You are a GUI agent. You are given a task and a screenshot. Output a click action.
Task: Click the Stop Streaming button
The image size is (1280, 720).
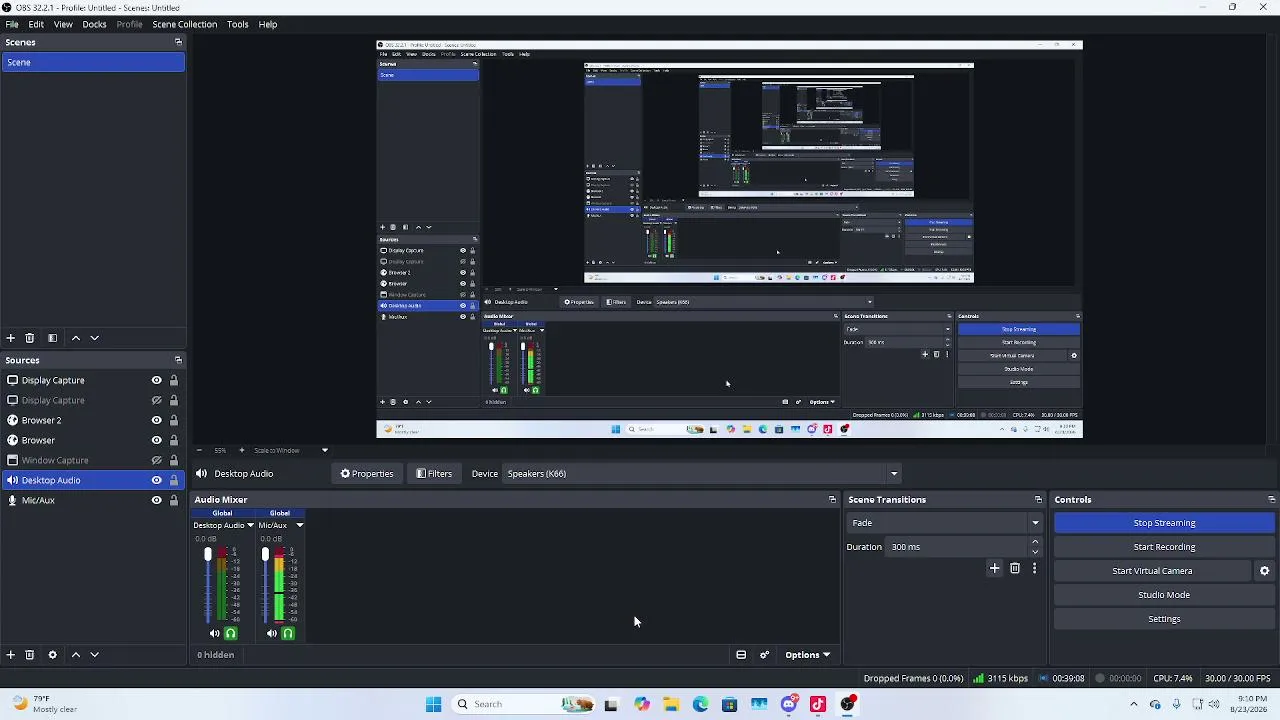1164,523
